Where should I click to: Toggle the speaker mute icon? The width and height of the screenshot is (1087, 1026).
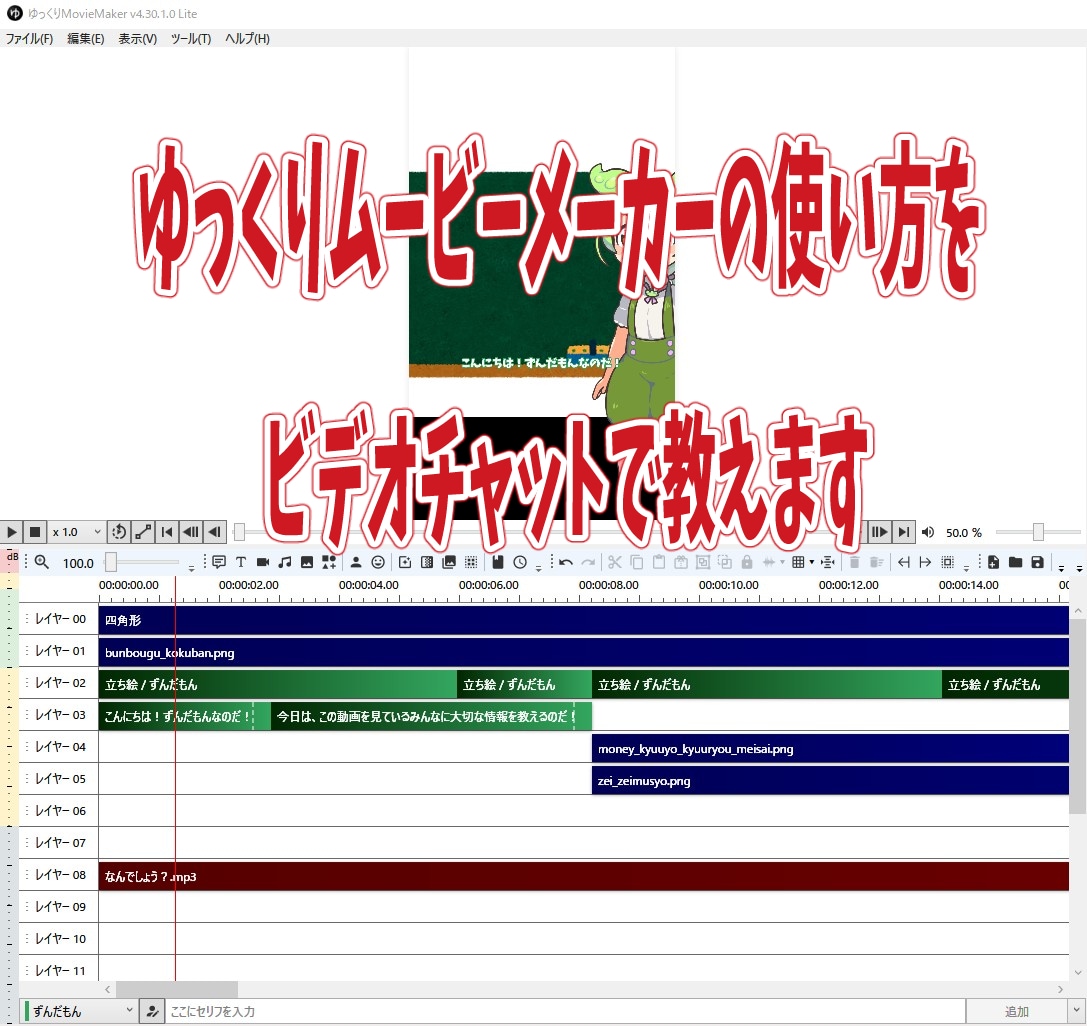928,532
